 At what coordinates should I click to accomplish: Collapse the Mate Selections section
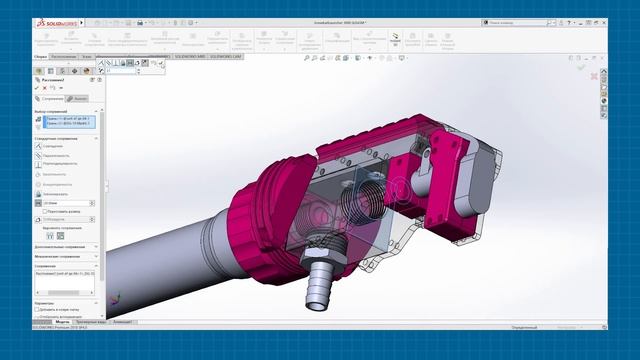[x=96, y=111]
